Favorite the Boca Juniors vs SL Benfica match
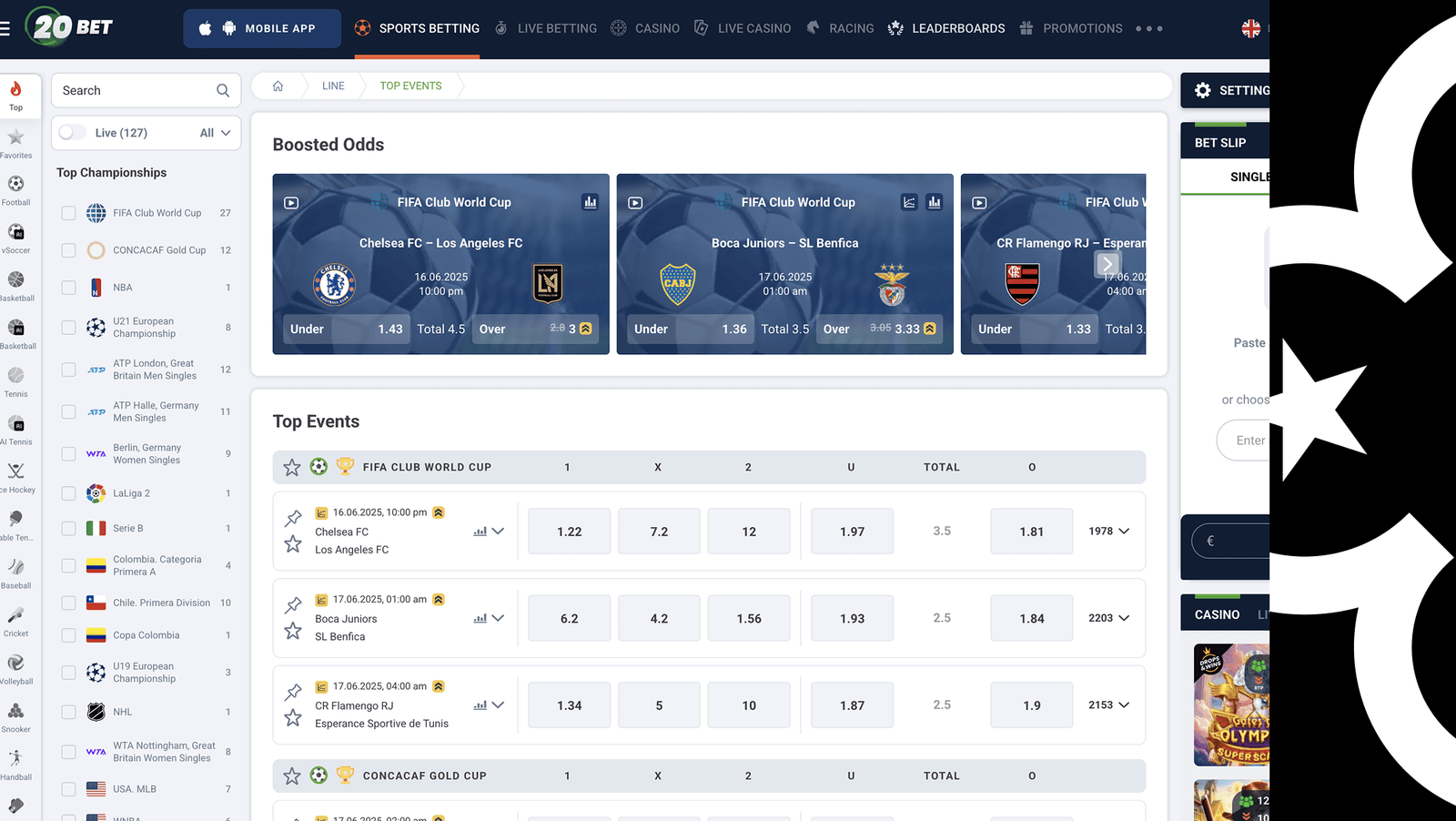 click(293, 631)
